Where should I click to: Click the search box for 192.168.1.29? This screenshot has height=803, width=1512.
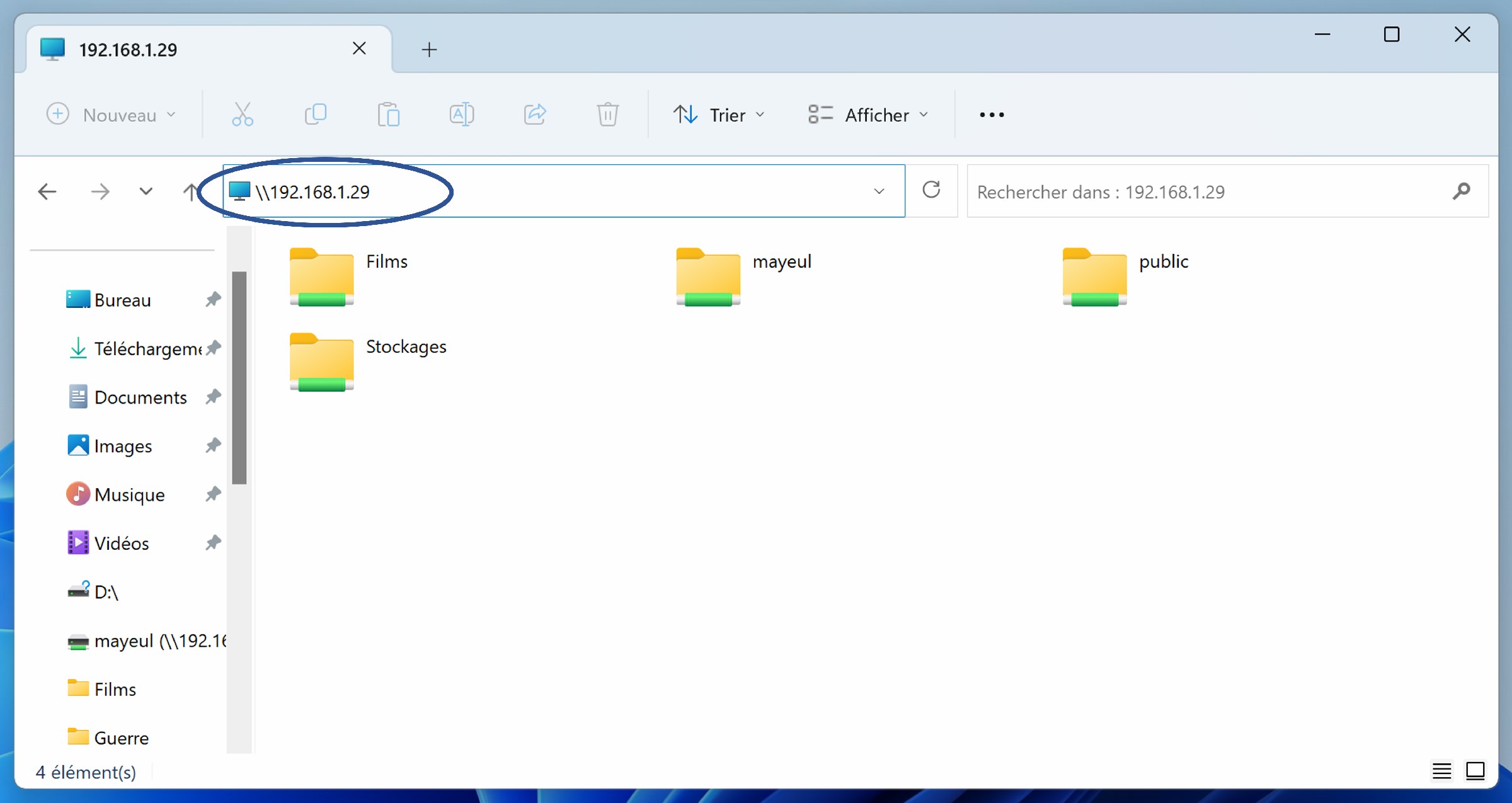pos(1210,191)
